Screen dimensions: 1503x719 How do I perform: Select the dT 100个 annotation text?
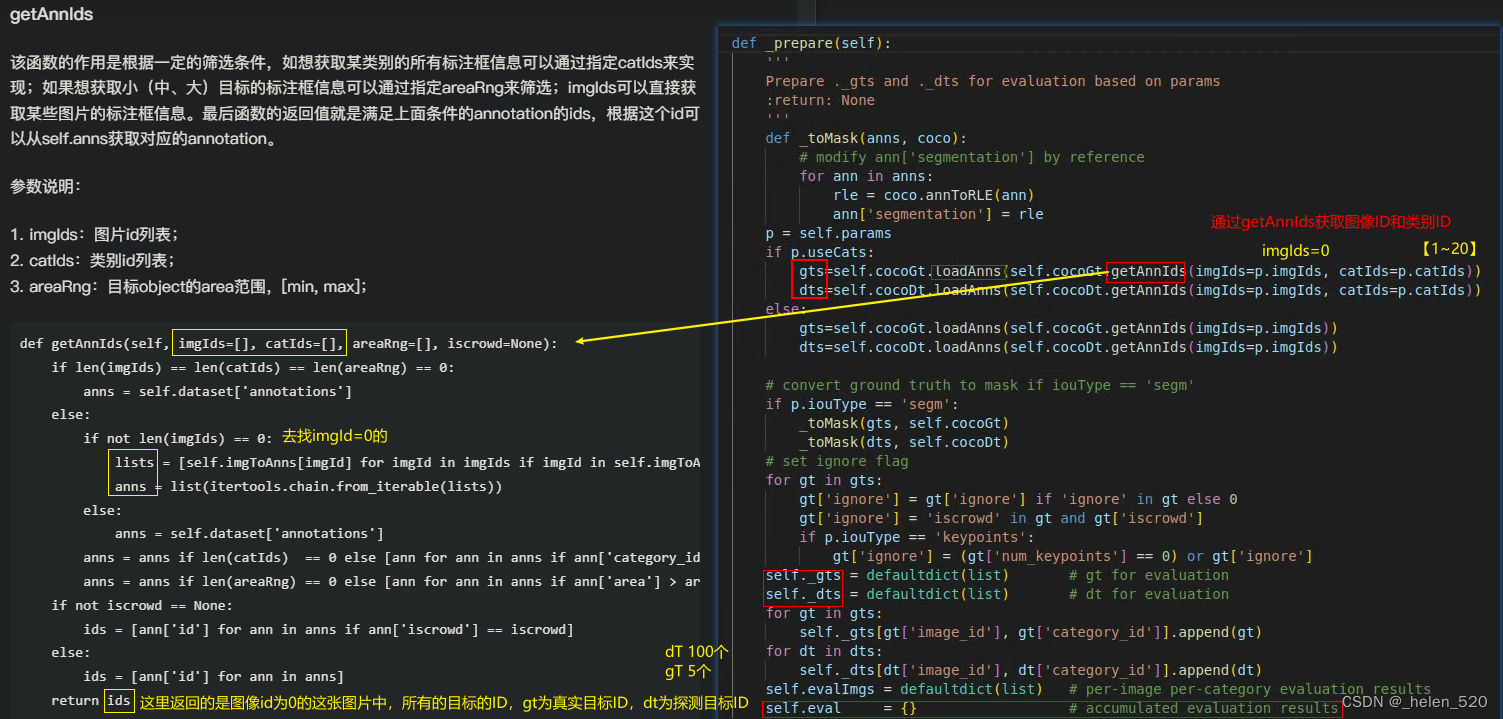[x=694, y=651]
